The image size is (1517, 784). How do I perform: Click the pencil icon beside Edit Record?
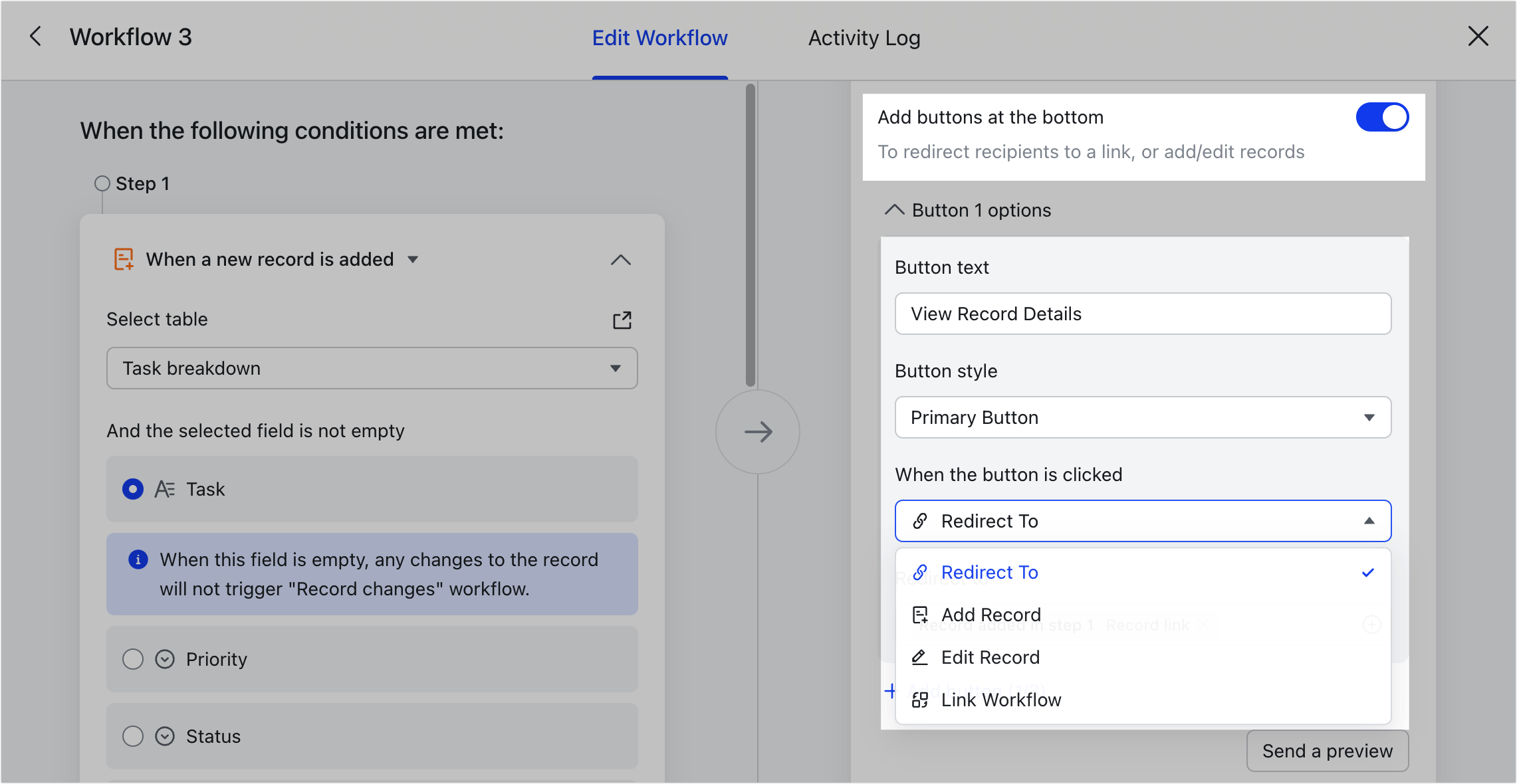point(919,657)
